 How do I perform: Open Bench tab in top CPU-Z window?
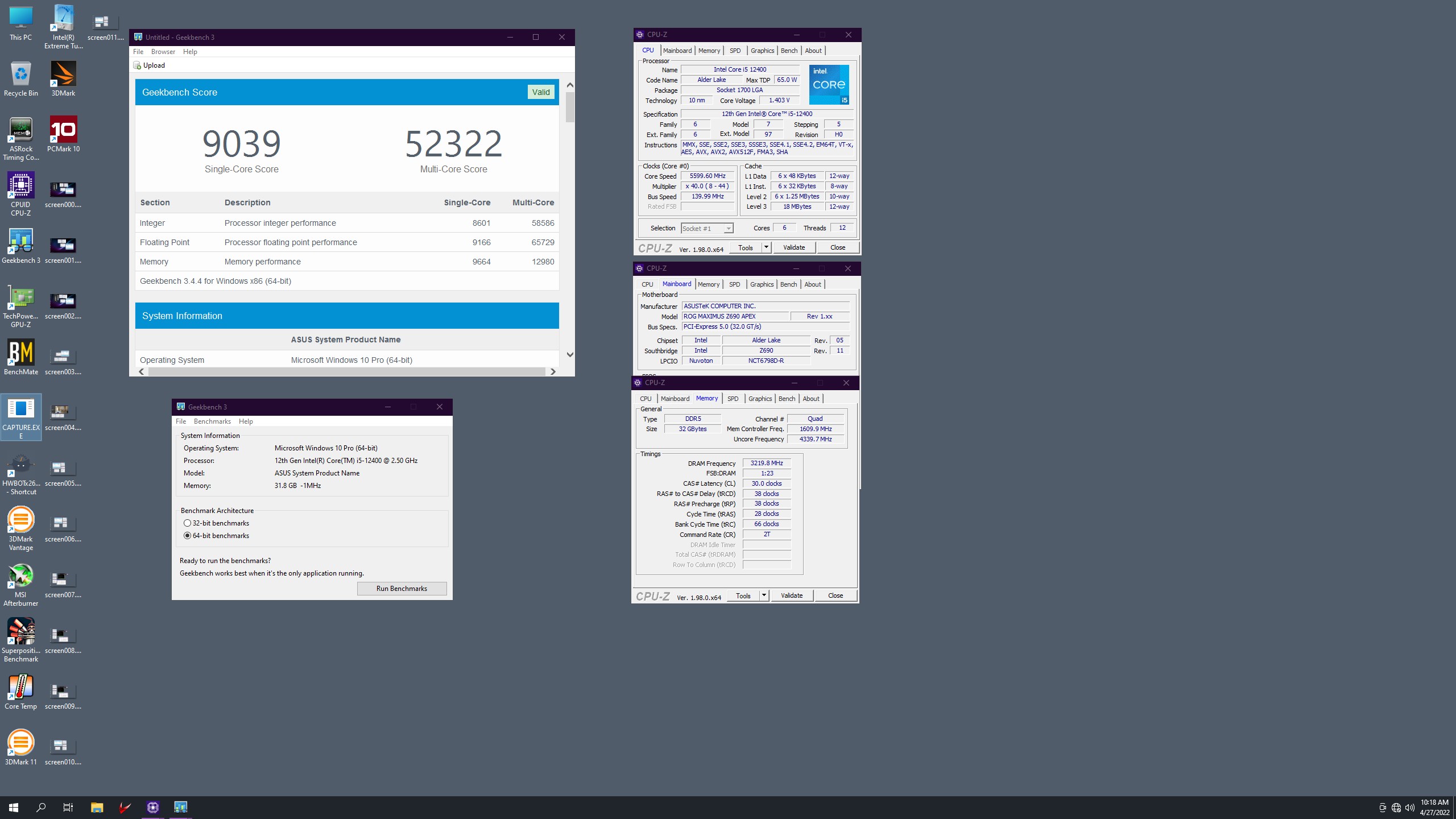click(x=789, y=51)
